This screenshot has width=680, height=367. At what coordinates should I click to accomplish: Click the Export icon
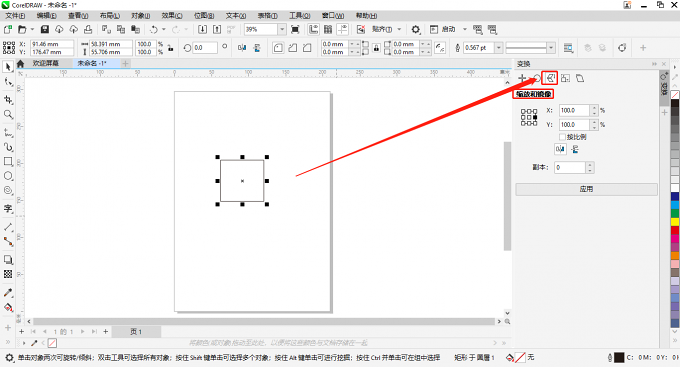pos(217,29)
